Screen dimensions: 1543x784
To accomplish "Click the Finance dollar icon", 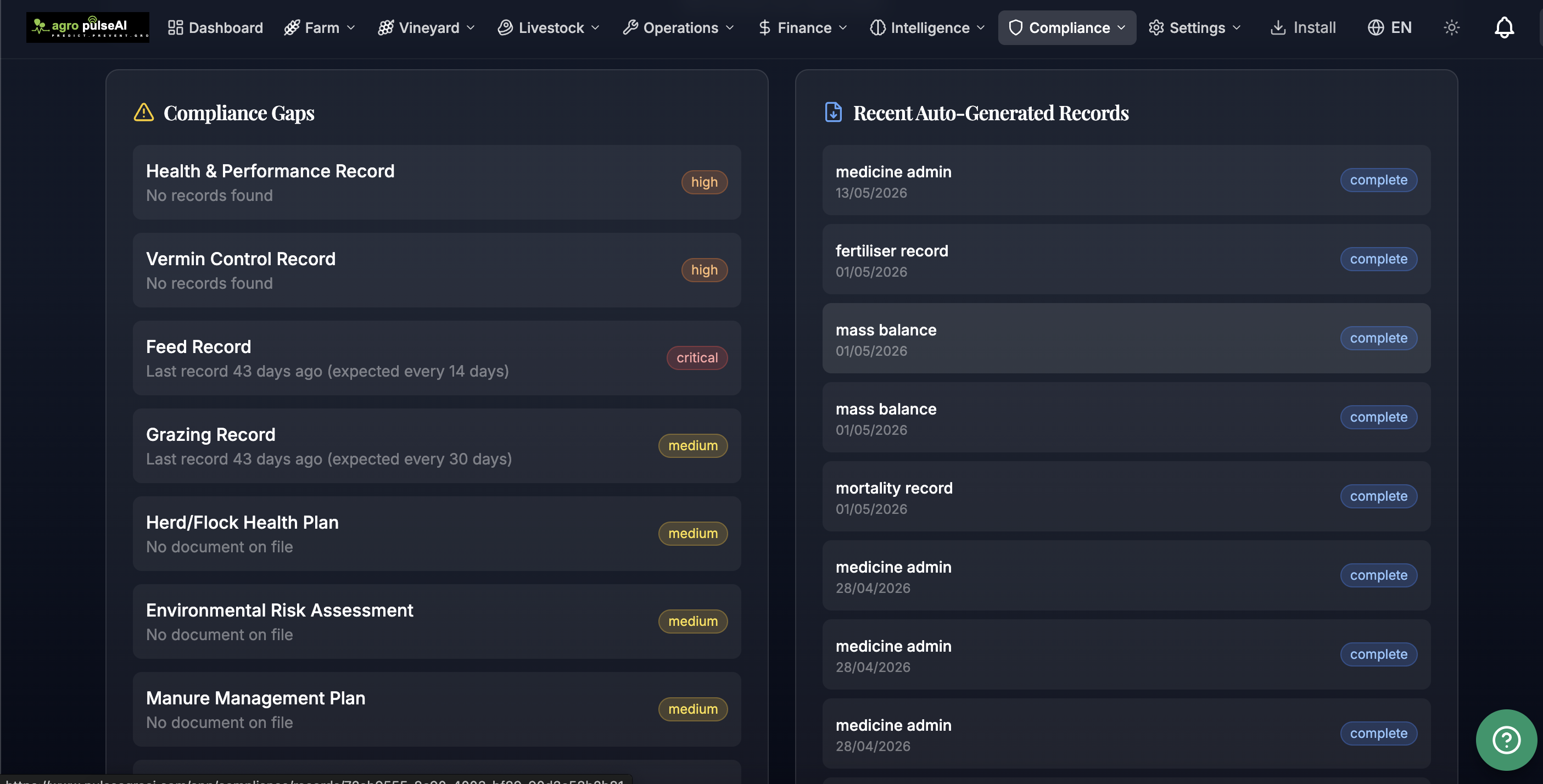I will pyautogui.click(x=764, y=27).
